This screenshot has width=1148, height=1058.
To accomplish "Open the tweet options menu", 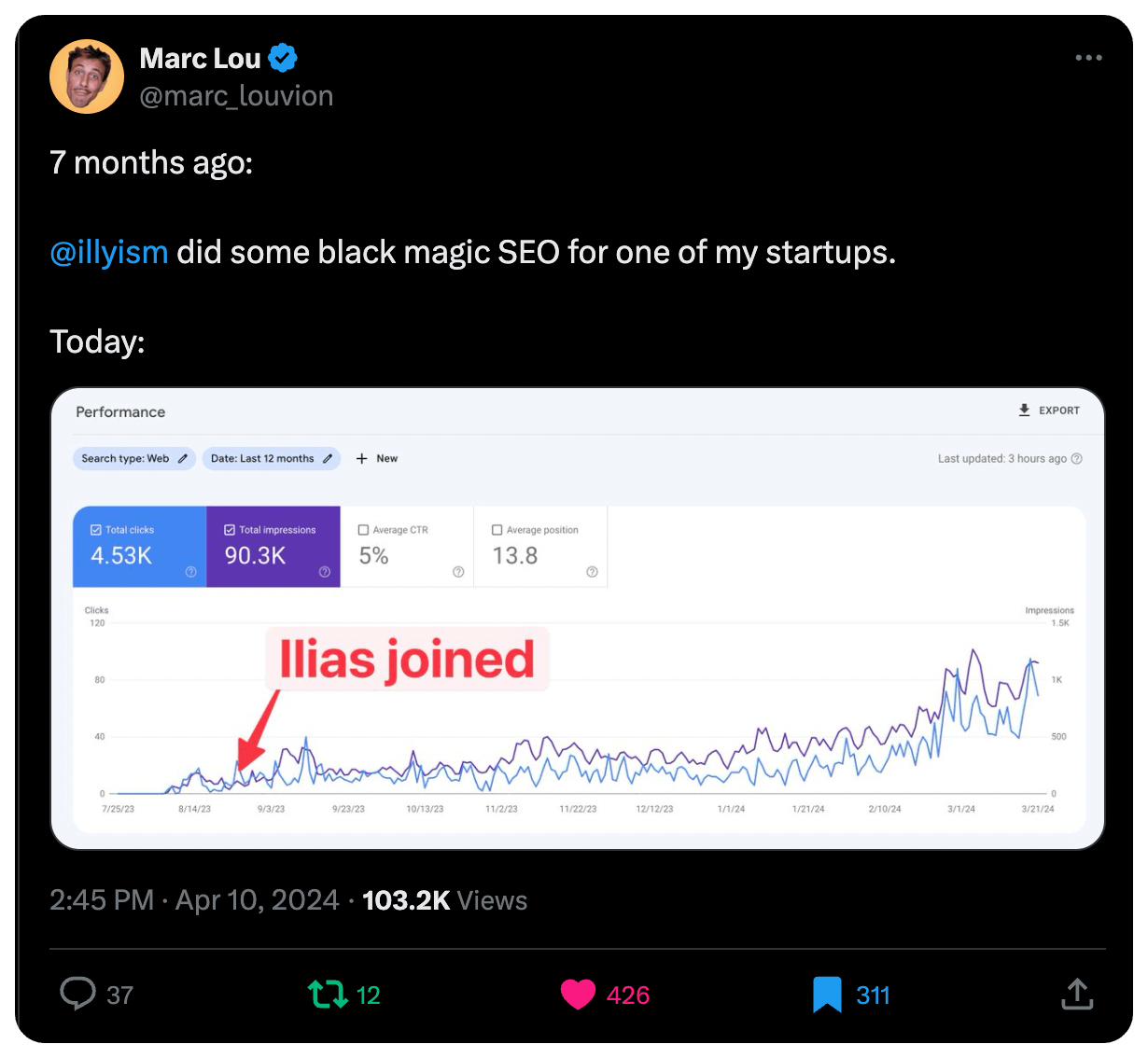I will [x=1088, y=57].
